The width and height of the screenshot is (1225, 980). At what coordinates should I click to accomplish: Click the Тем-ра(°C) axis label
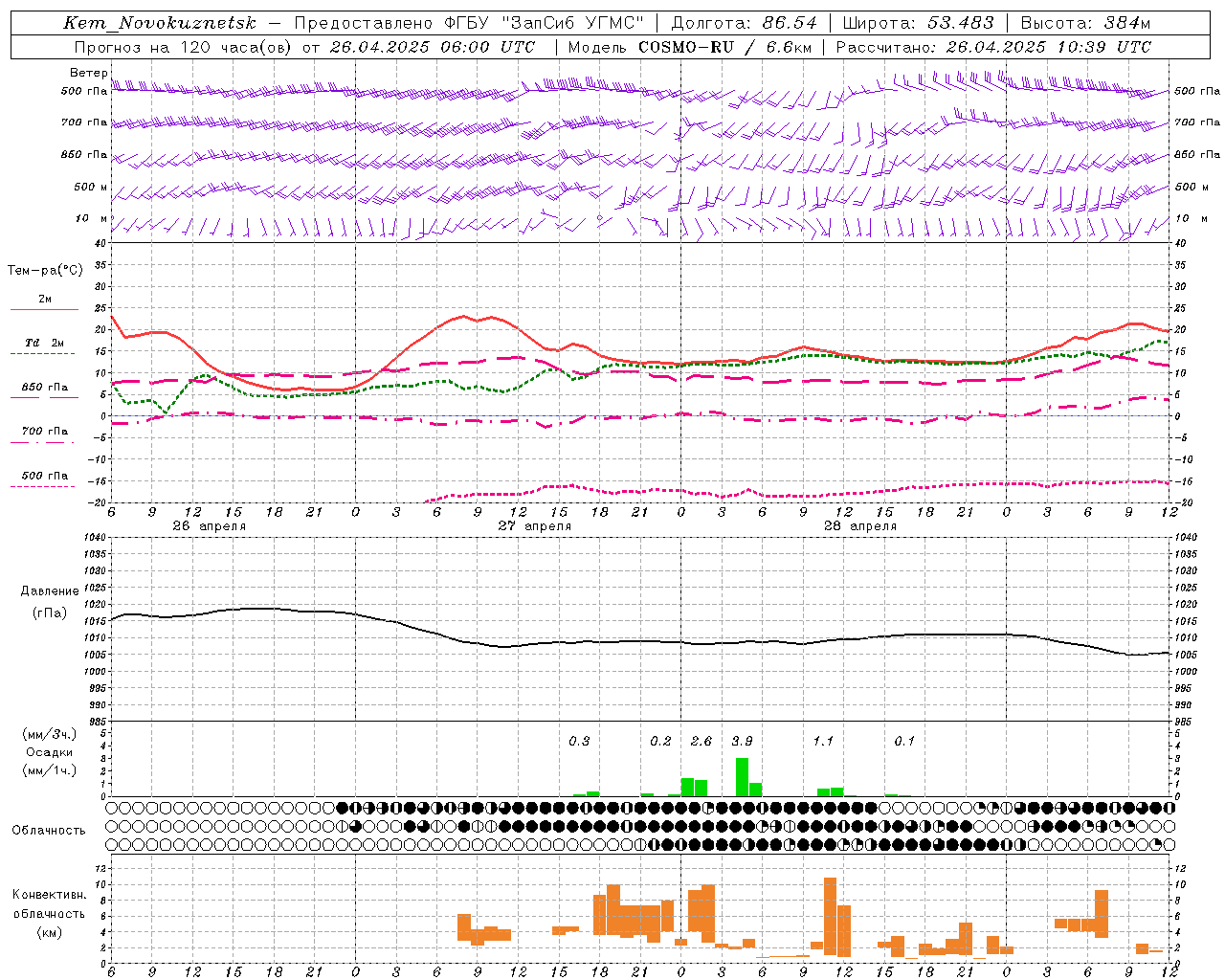pos(45,271)
